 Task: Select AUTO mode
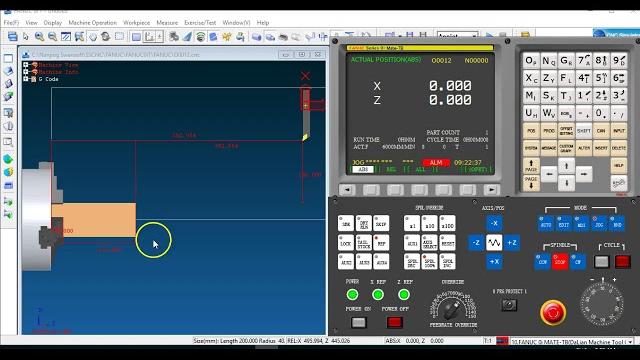(x=546, y=224)
